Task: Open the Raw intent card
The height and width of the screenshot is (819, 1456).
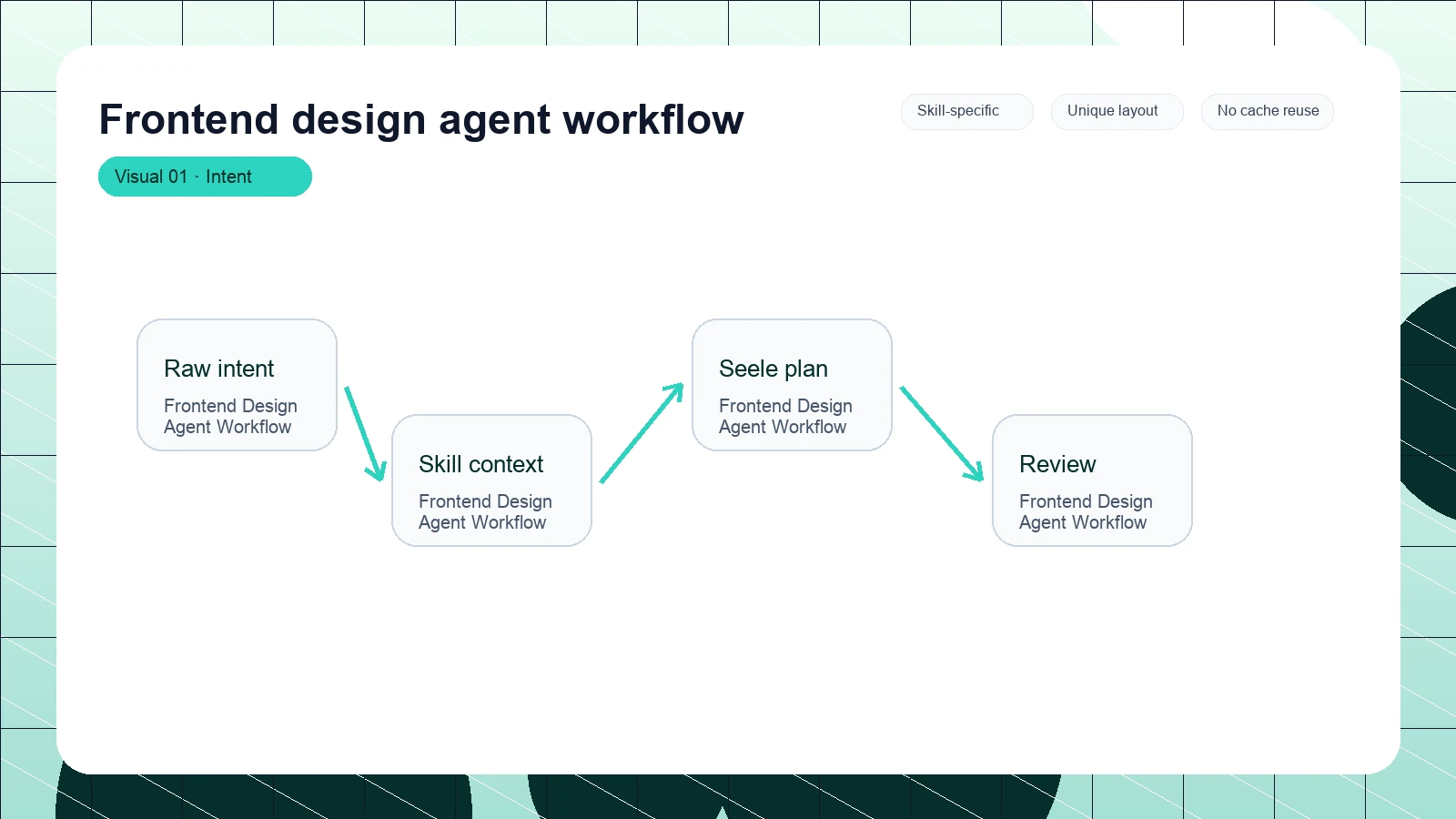Action: pyautogui.click(x=237, y=385)
